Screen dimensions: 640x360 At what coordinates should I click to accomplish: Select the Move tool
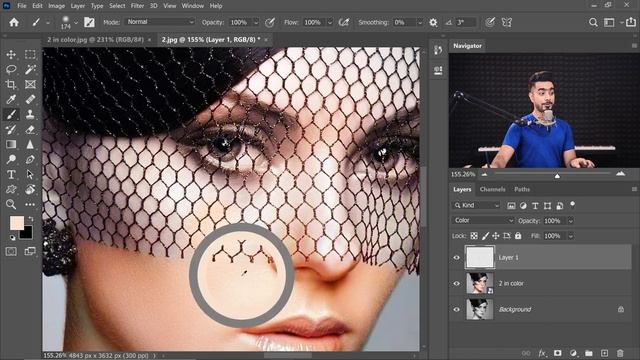point(11,54)
